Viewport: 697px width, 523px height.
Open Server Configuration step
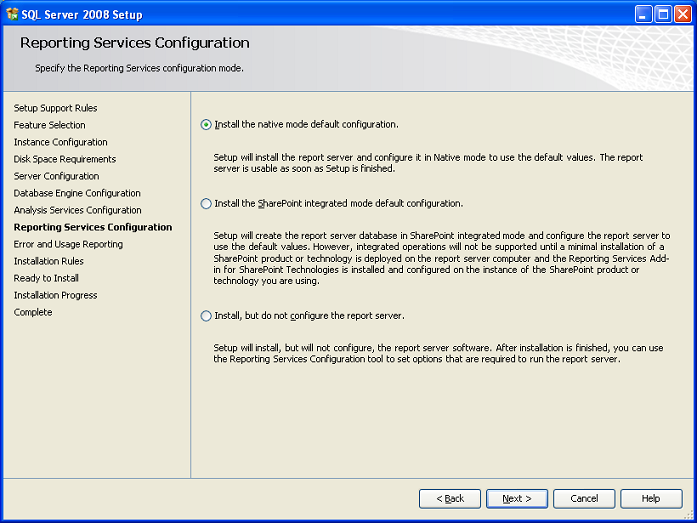coord(56,176)
